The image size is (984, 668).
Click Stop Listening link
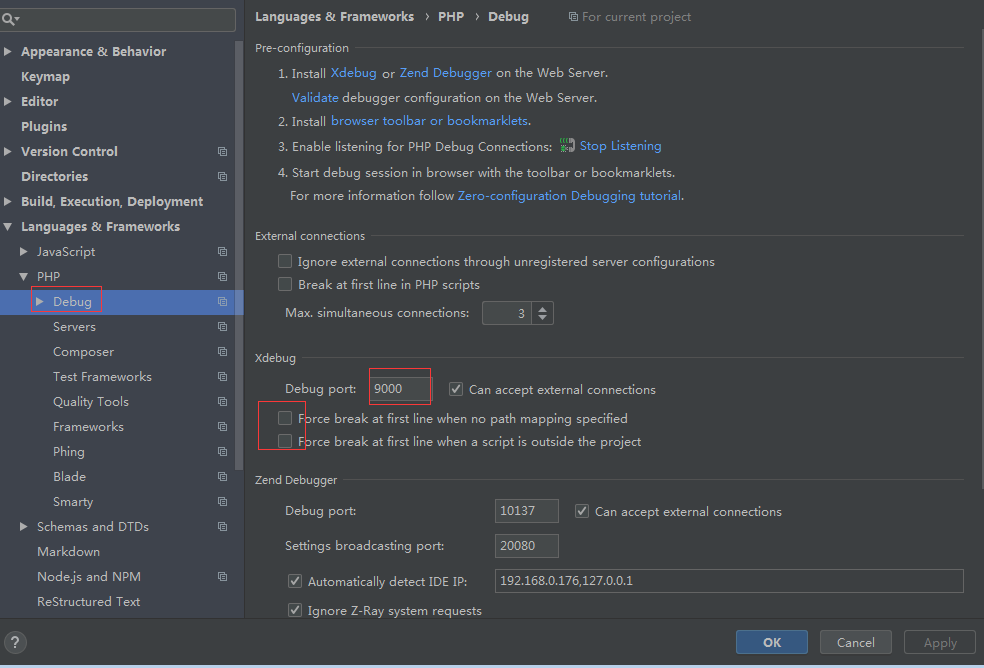click(620, 146)
